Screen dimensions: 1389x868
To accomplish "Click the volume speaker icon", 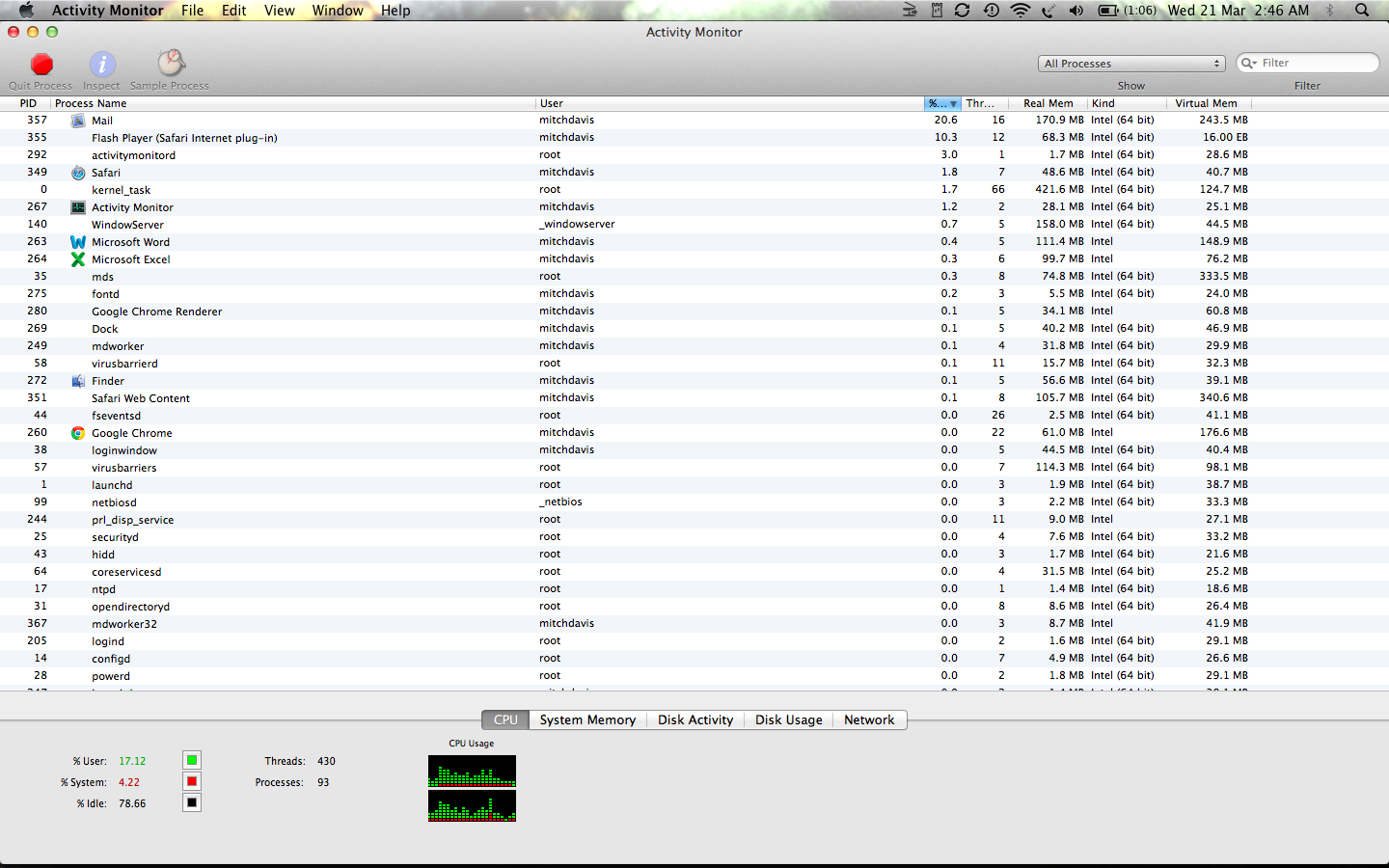I will 1076,10.
